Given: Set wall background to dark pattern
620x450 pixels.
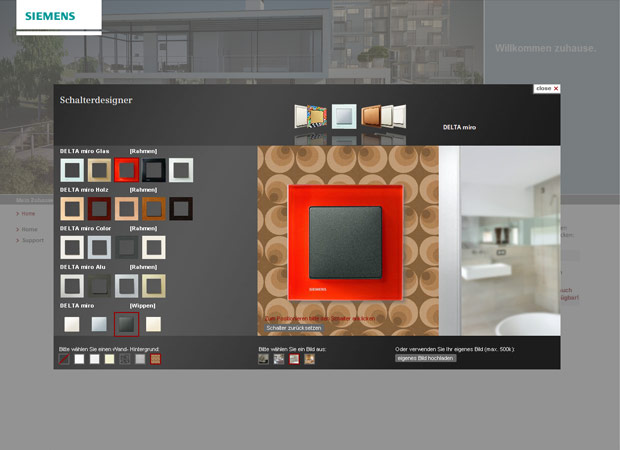Looking at the screenshot, I should pyautogui.click(x=125, y=359).
